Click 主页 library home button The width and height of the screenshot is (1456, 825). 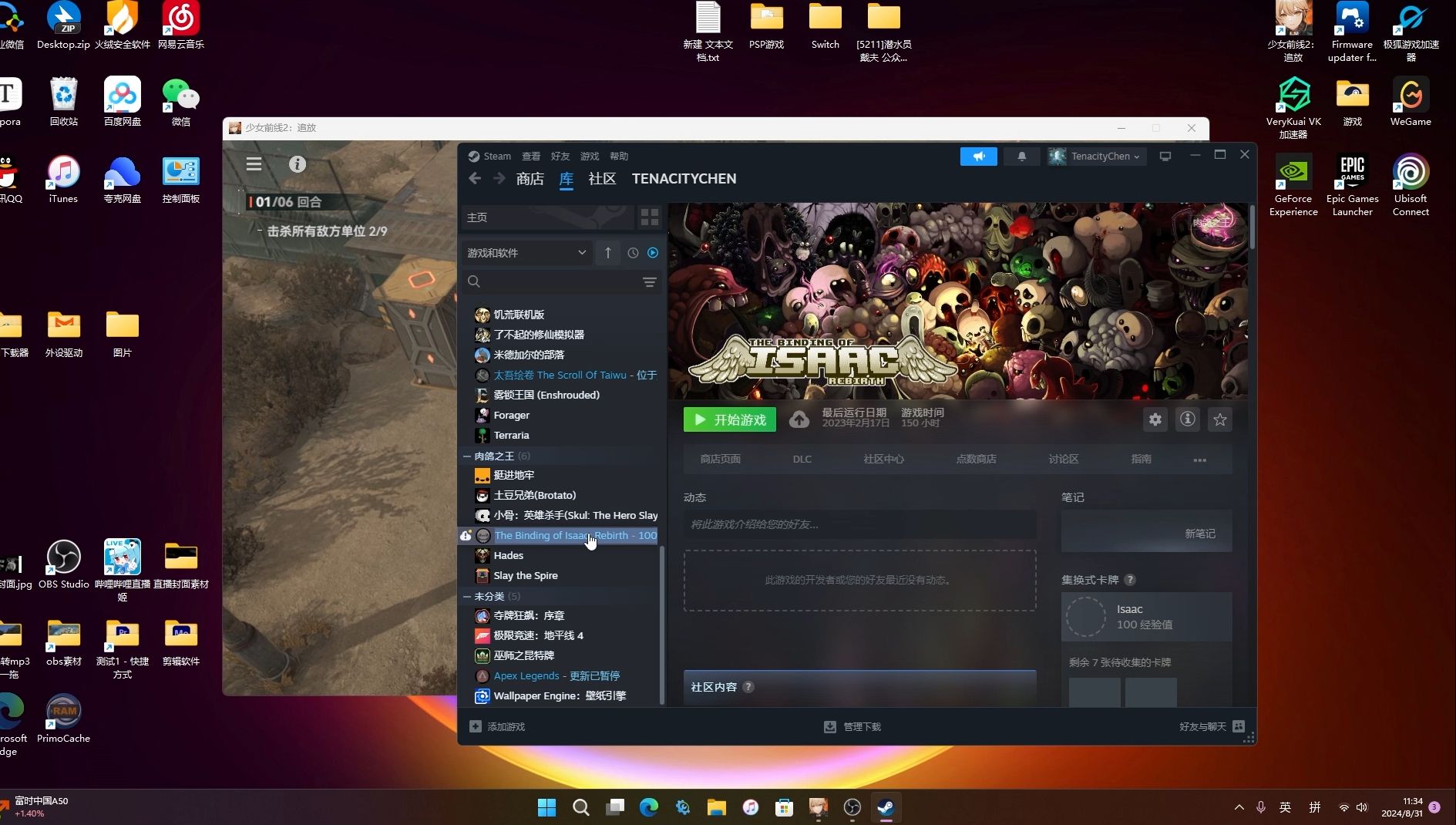547,217
